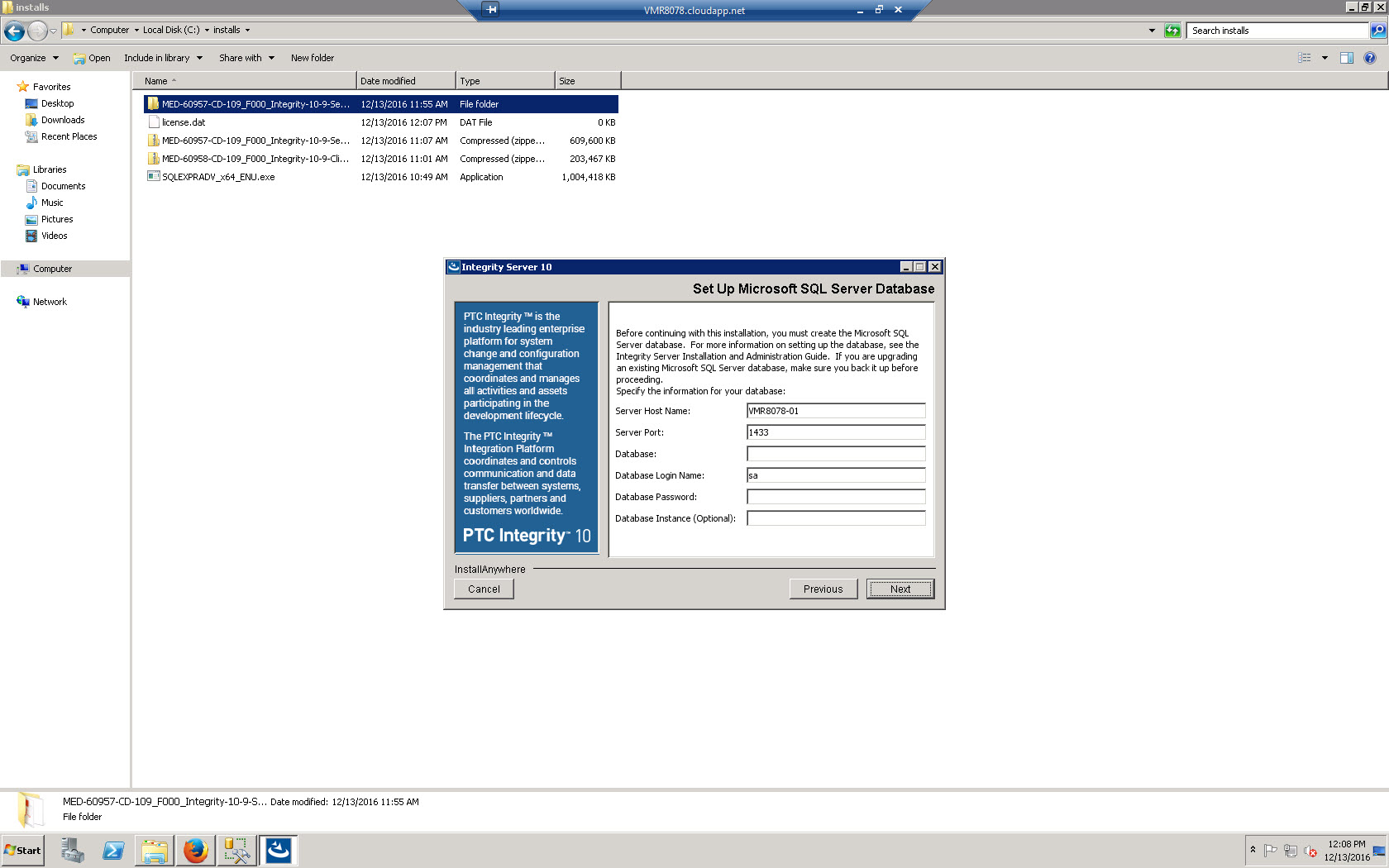Open the Explorer help icon
This screenshot has width=1389, height=868.
coord(1370,58)
